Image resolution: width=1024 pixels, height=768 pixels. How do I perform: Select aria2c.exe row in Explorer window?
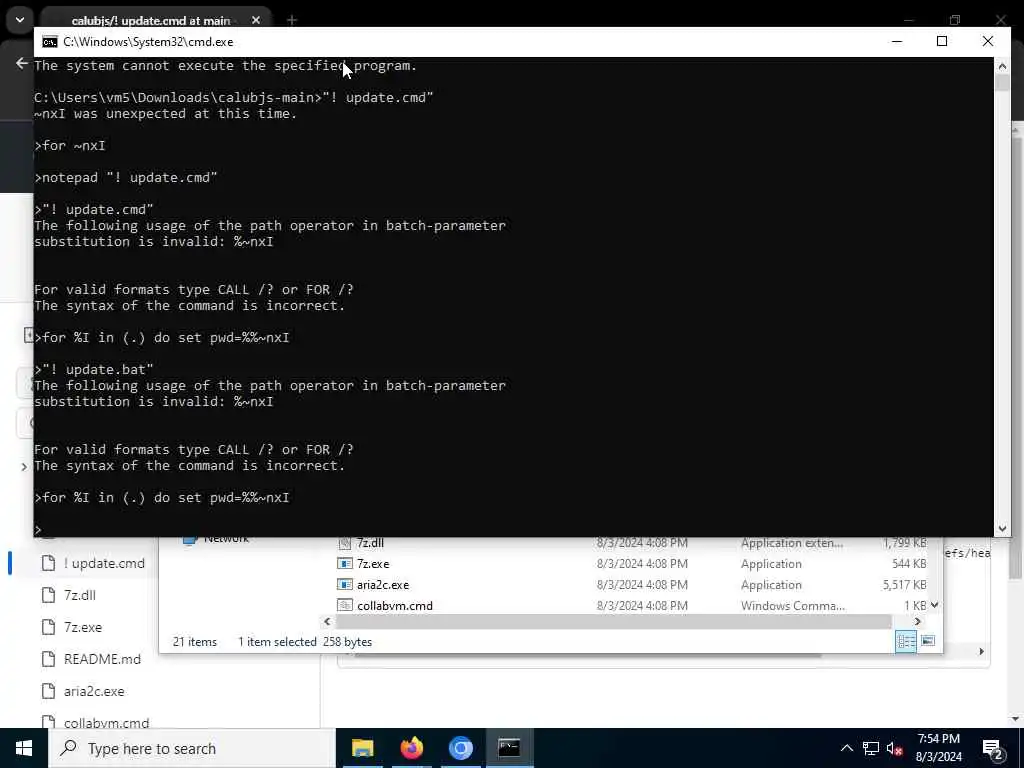click(x=632, y=584)
